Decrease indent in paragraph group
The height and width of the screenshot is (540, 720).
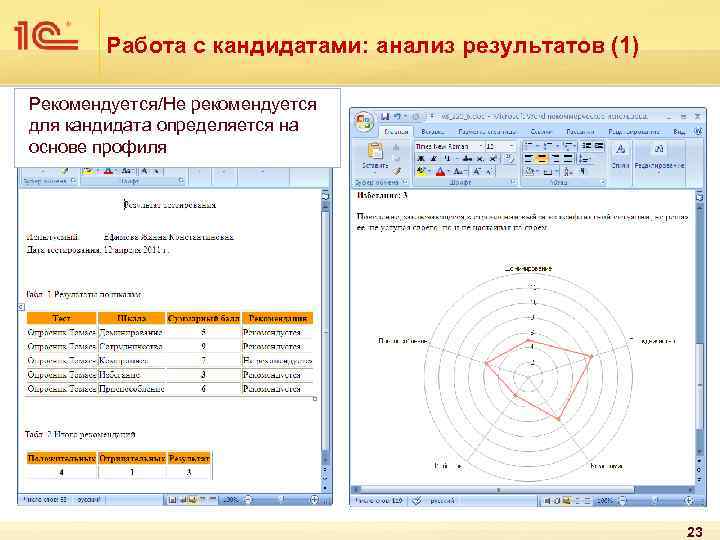coord(586,146)
